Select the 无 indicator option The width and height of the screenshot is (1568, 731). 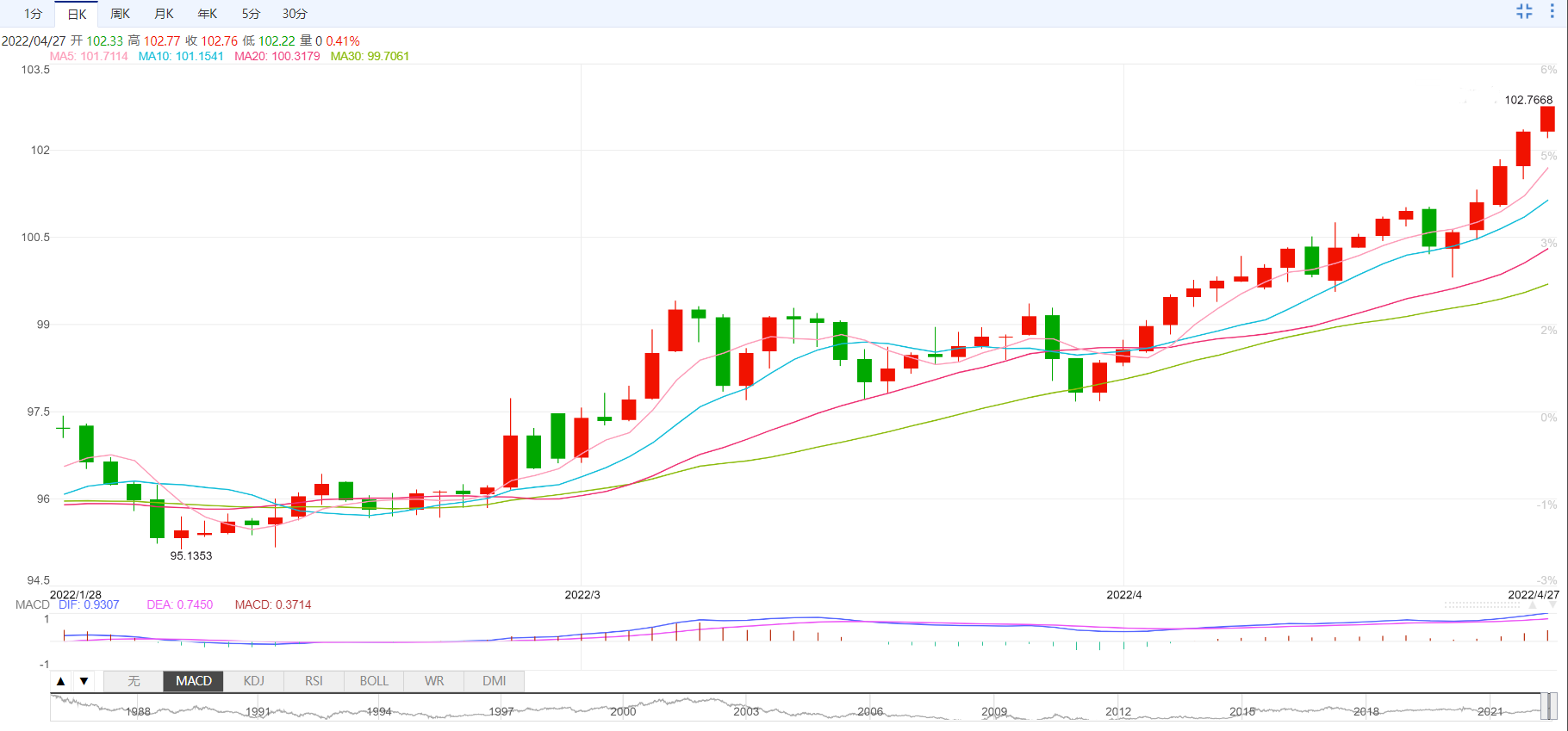coord(134,681)
